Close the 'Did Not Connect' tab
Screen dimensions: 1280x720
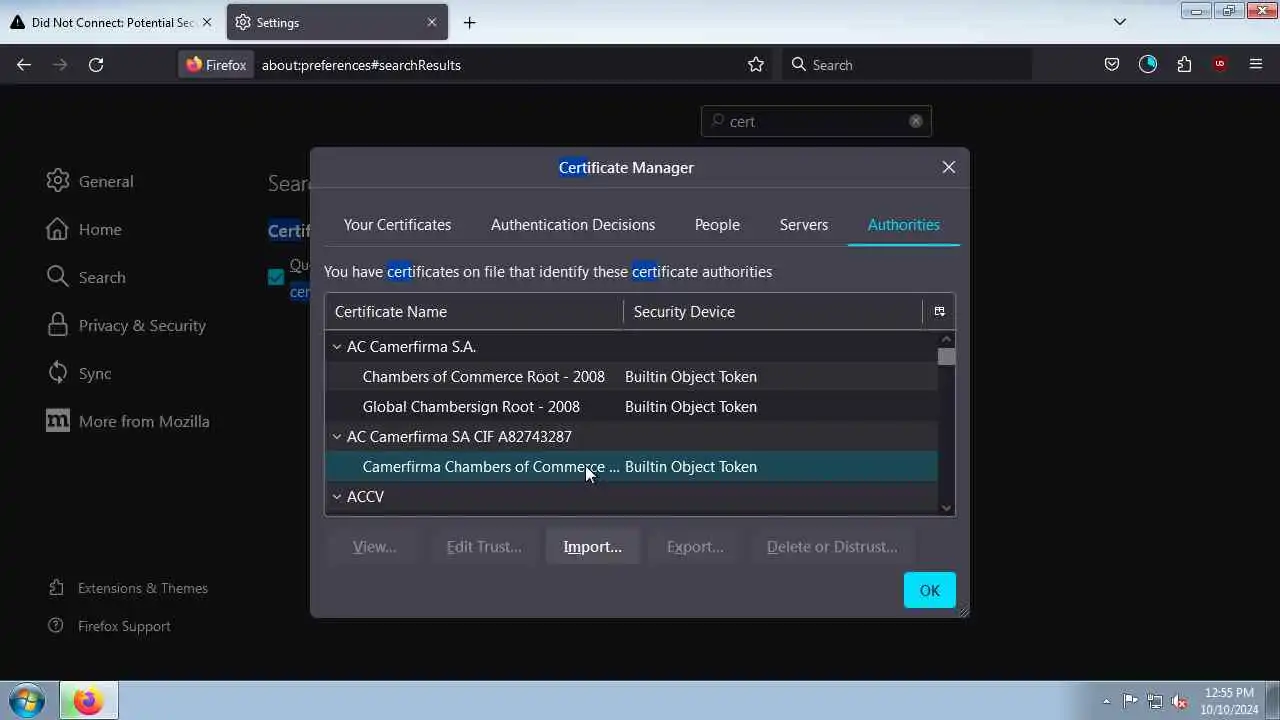207,22
